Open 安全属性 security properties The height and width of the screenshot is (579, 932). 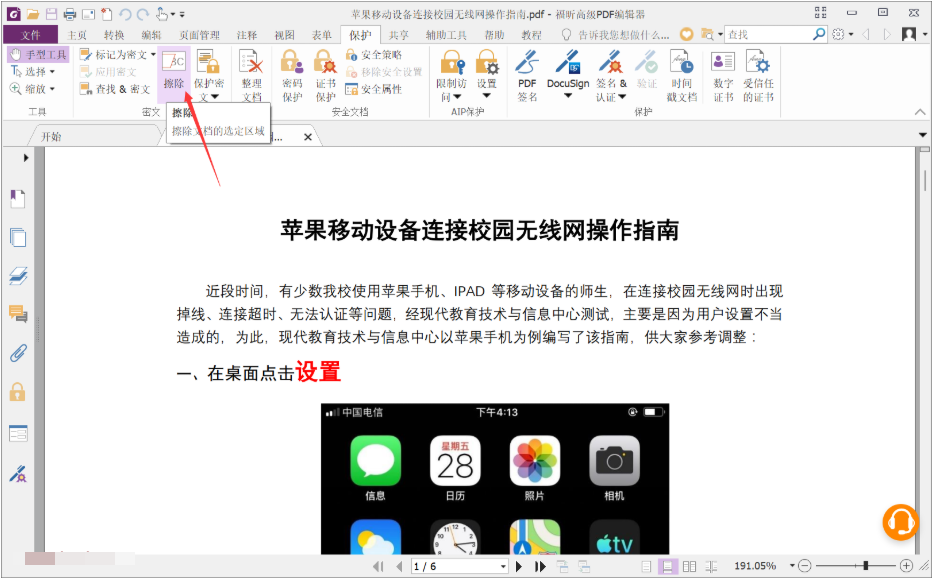pos(374,89)
